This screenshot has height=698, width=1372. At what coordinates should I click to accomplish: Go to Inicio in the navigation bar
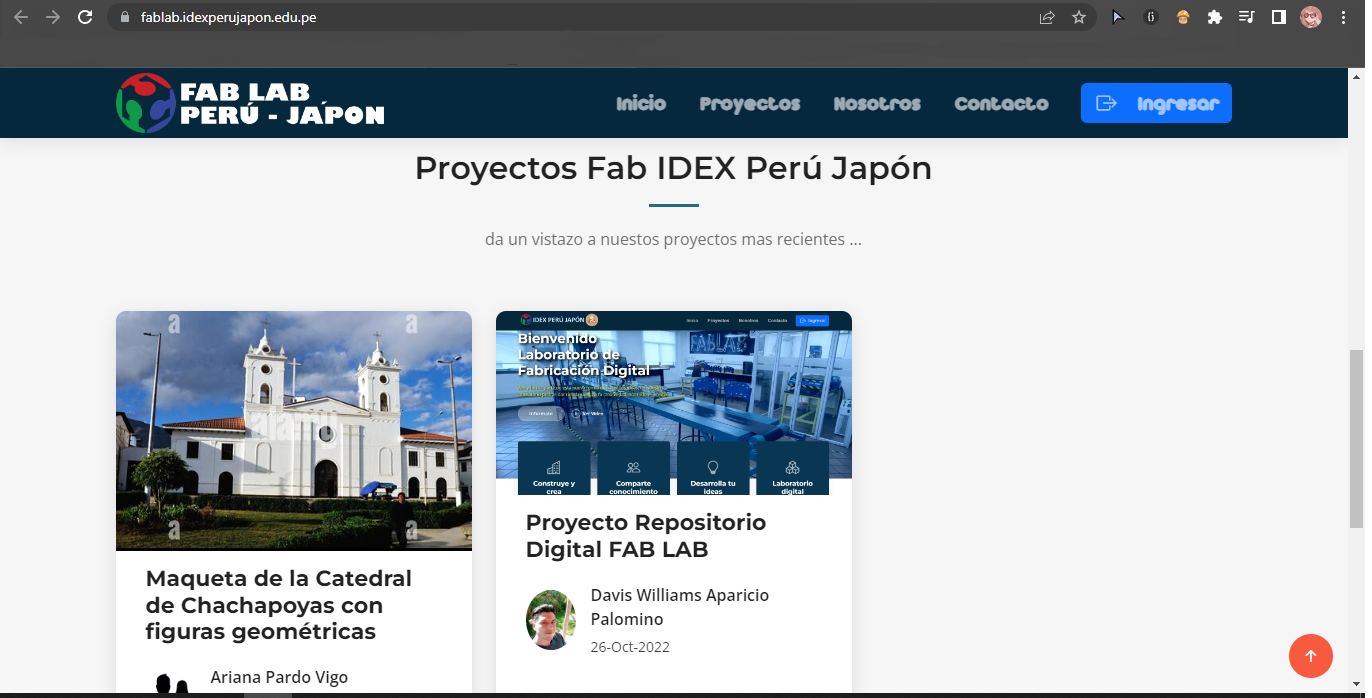click(x=640, y=104)
